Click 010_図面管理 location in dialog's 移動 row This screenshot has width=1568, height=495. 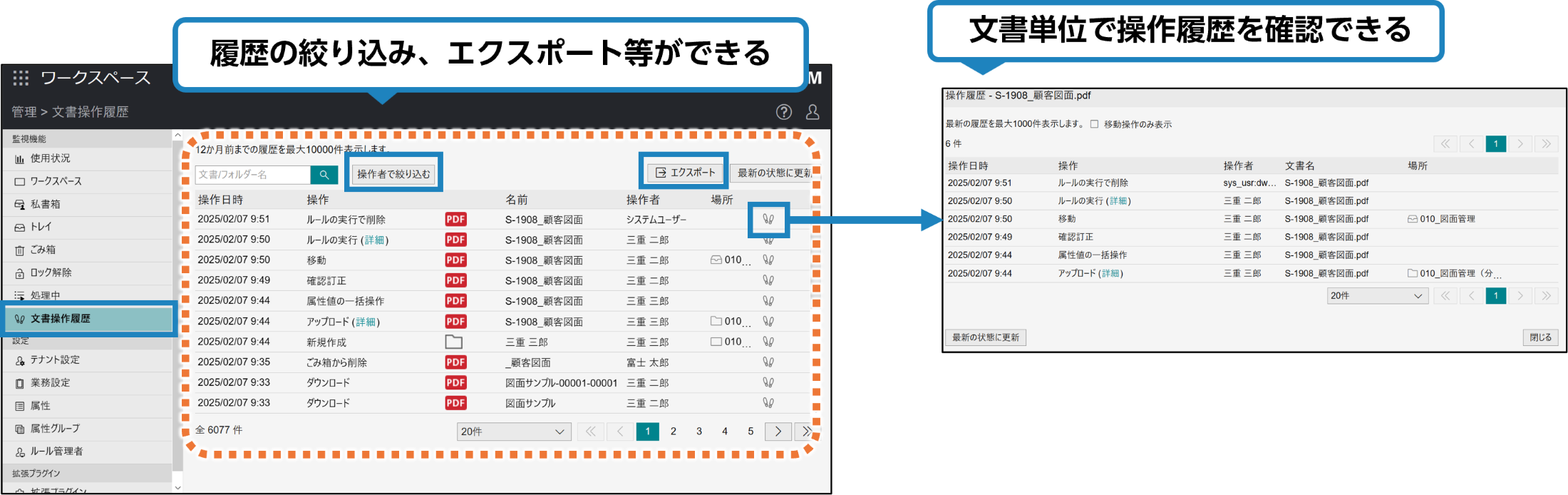pyautogui.click(x=1441, y=220)
